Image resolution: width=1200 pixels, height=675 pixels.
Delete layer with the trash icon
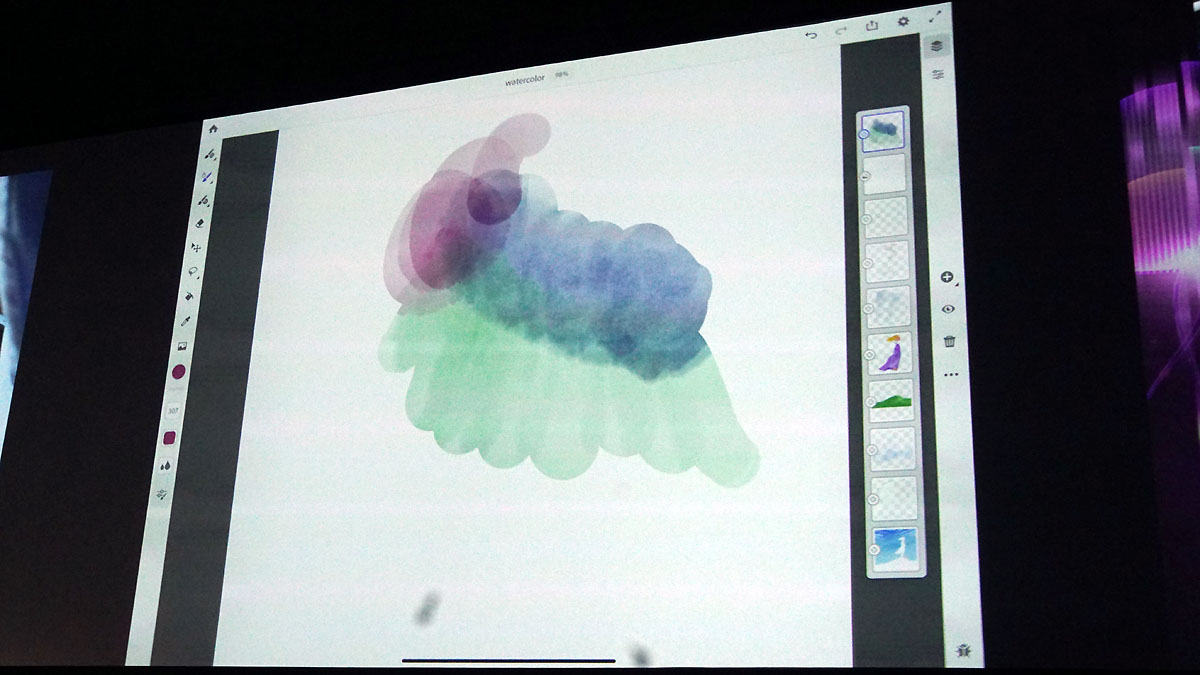coord(949,341)
